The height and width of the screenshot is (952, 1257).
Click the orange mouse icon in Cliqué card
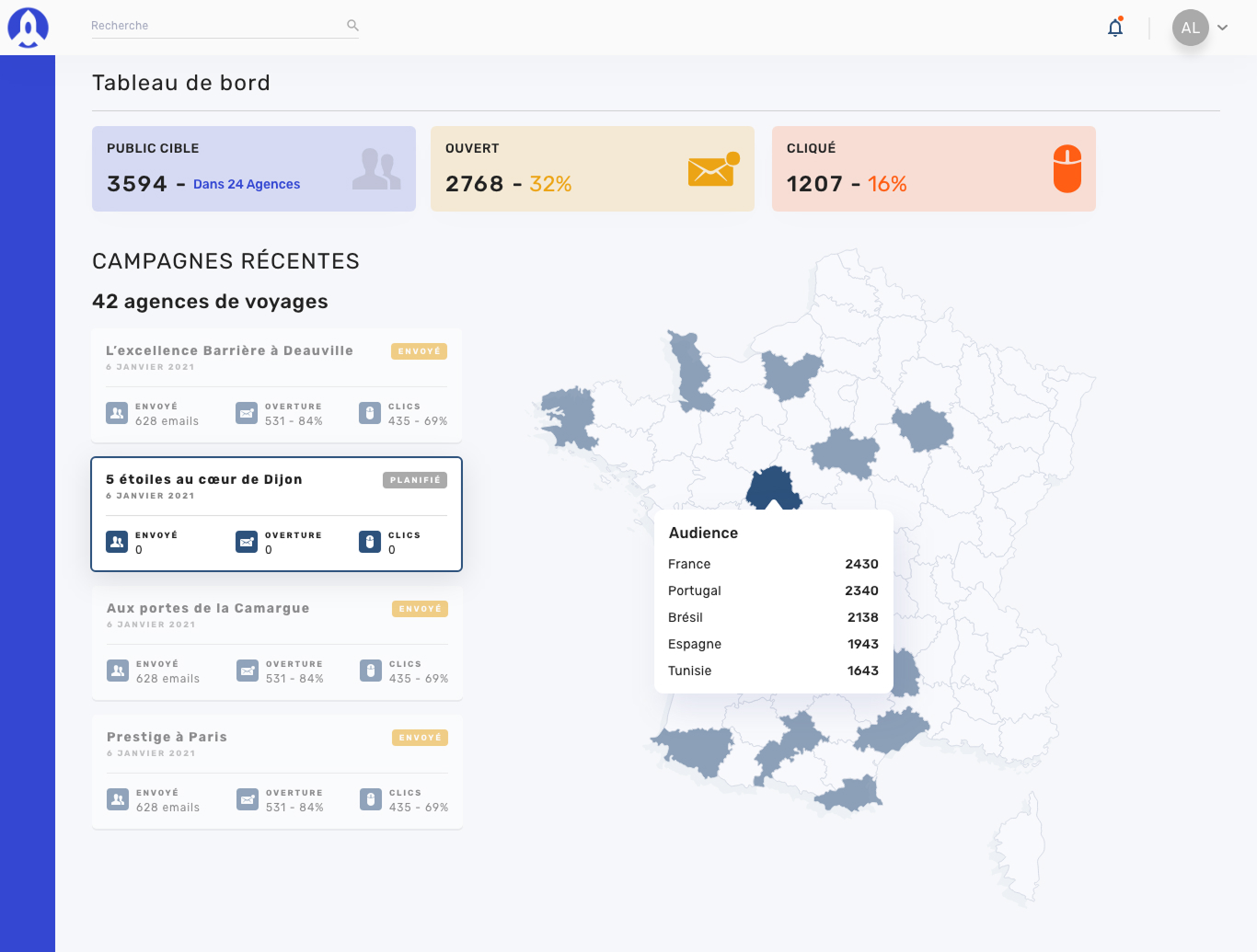tap(1067, 169)
